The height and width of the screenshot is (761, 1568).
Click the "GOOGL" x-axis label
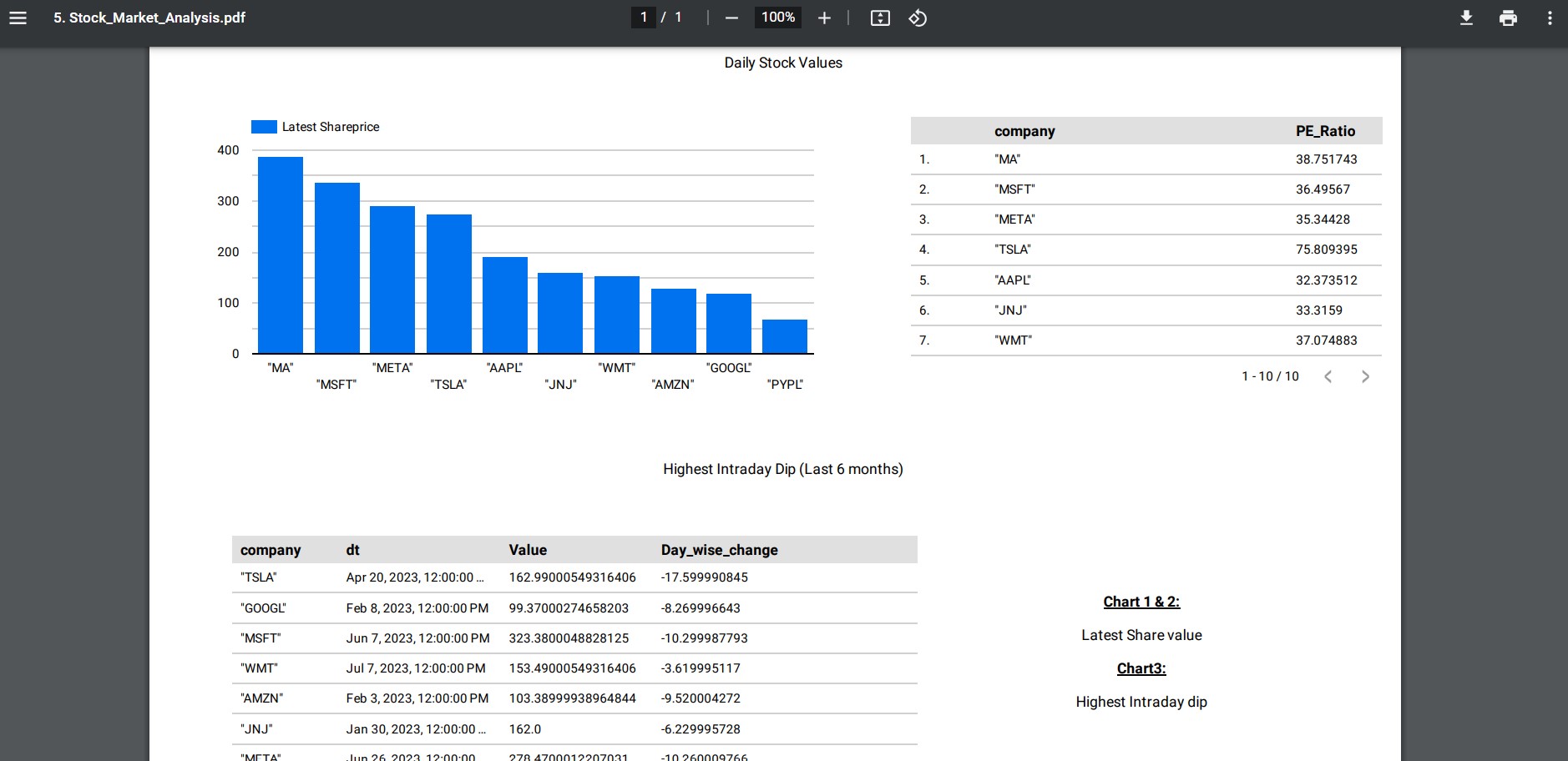(729, 368)
